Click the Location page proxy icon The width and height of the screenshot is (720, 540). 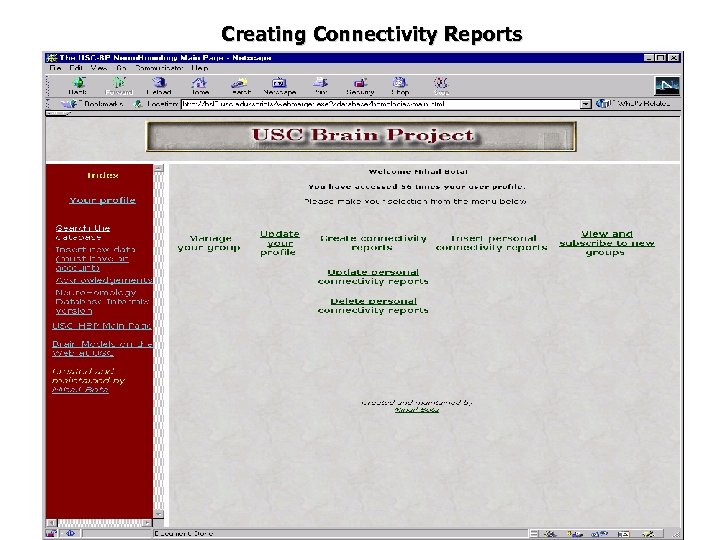point(138,104)
